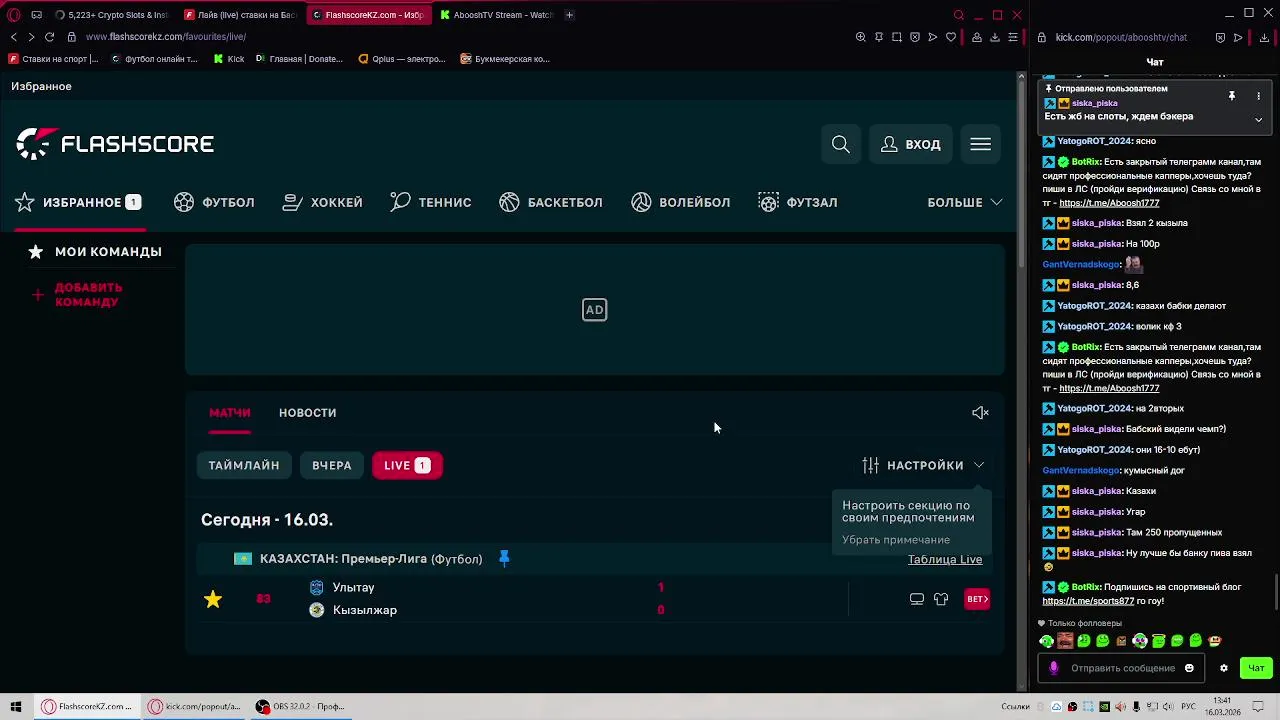Image resolution: width=1280 pixels, height=720 pixels.
Task: Open the t.me/sports877 link in chat
Action: (x=1088, y=601)
